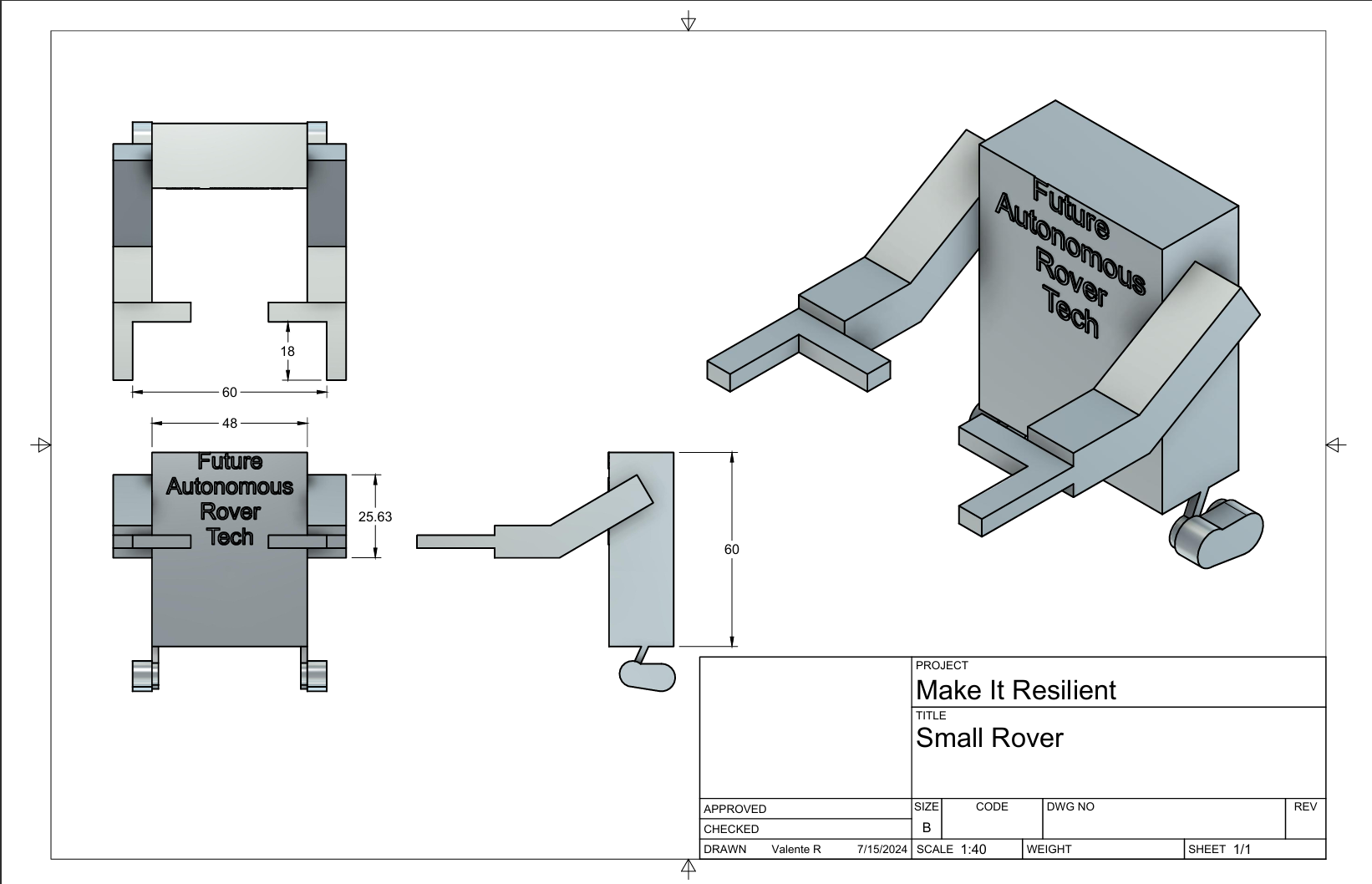The image size is (1372, 884).
Task: Select the front view with rover text
Action: (x=230, y=572)
